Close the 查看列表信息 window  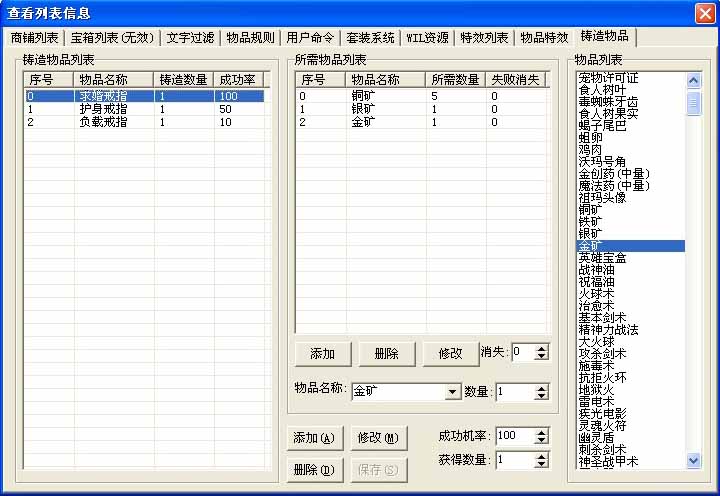pyautogui.click(x=704, y=12)
